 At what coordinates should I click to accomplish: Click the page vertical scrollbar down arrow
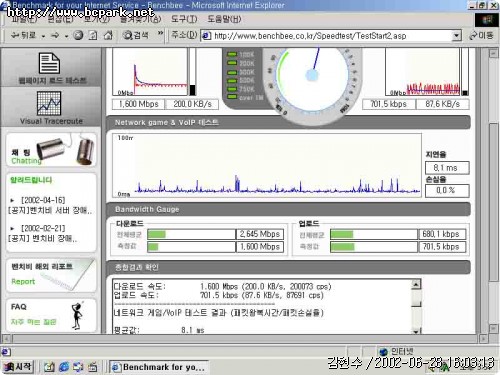tap(493, 328)
